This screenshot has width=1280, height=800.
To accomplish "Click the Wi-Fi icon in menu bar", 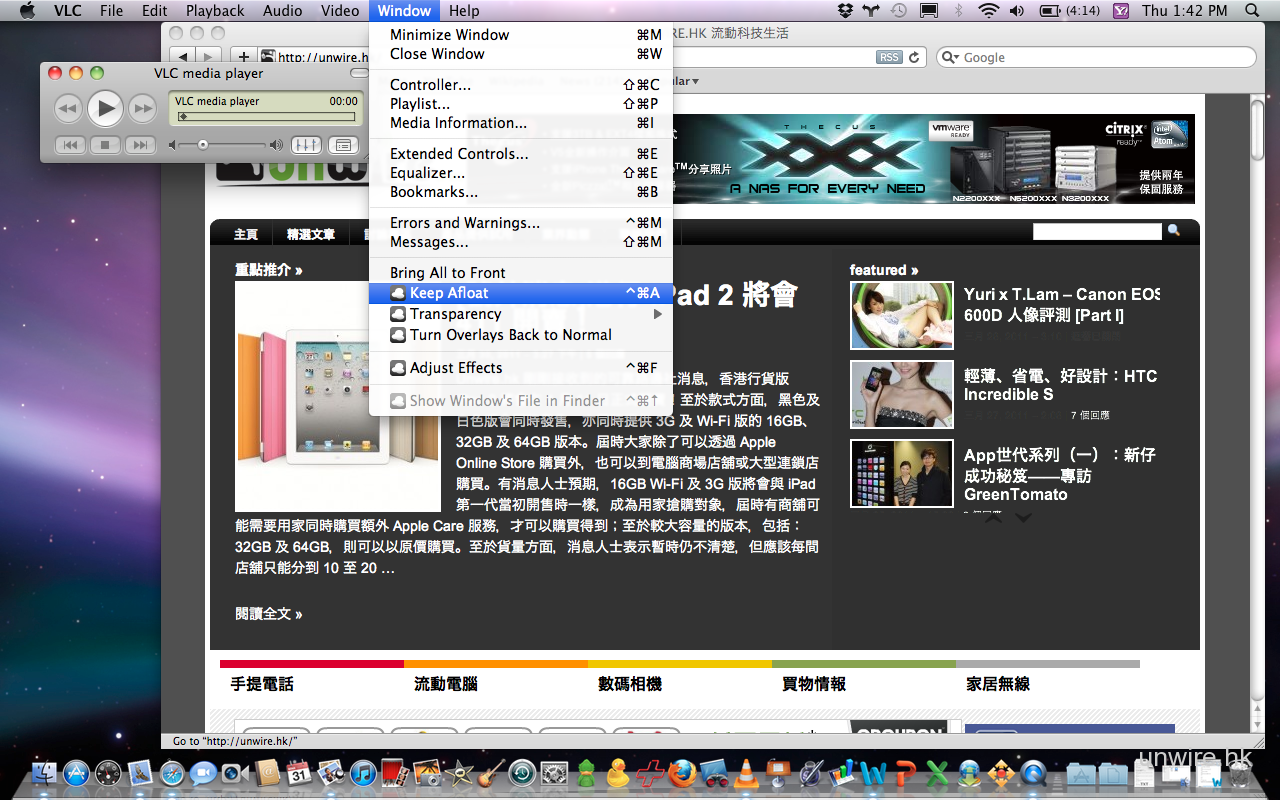I will [988, 11].
